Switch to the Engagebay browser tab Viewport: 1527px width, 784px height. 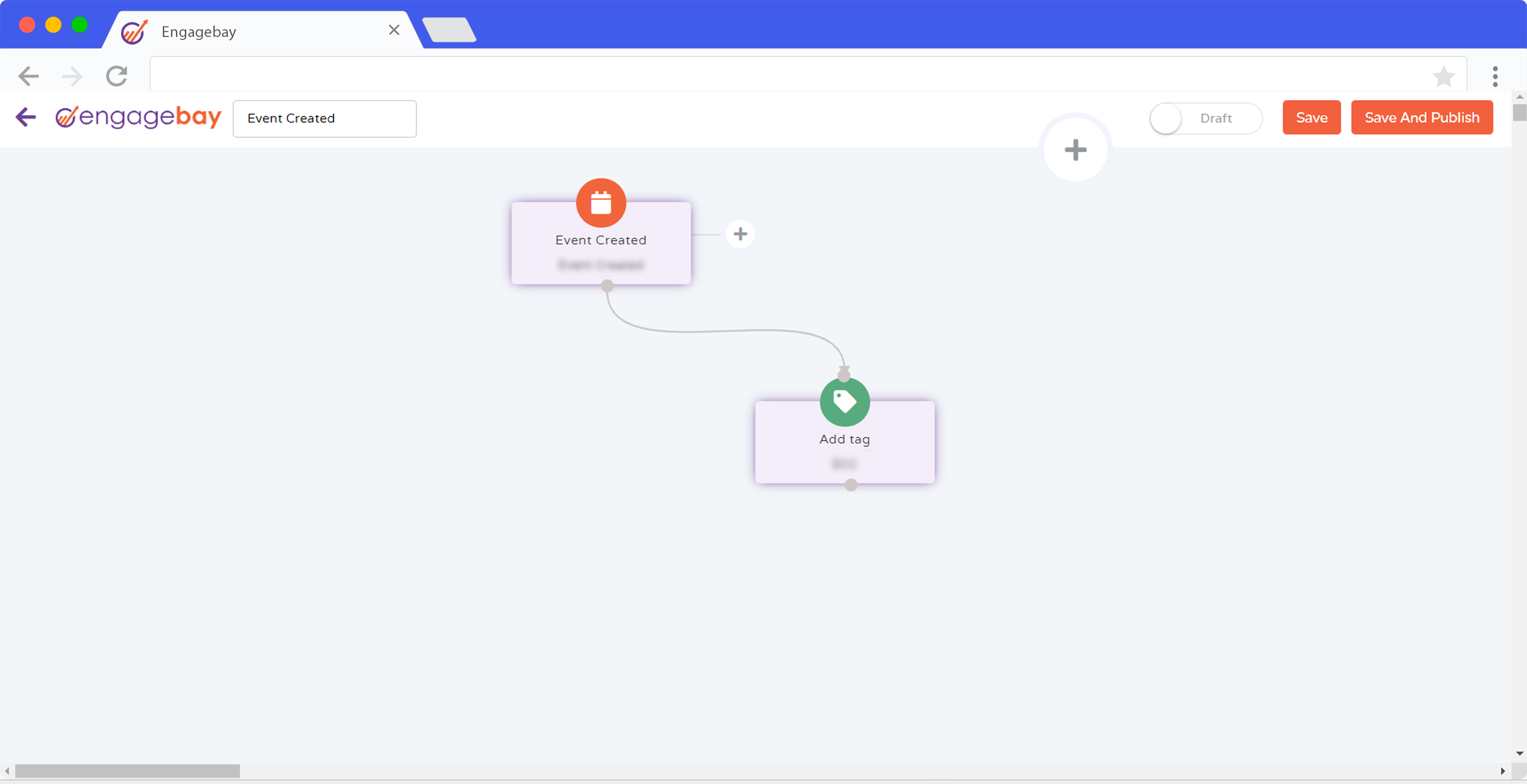pyautogui.click(x=262, y=31)
